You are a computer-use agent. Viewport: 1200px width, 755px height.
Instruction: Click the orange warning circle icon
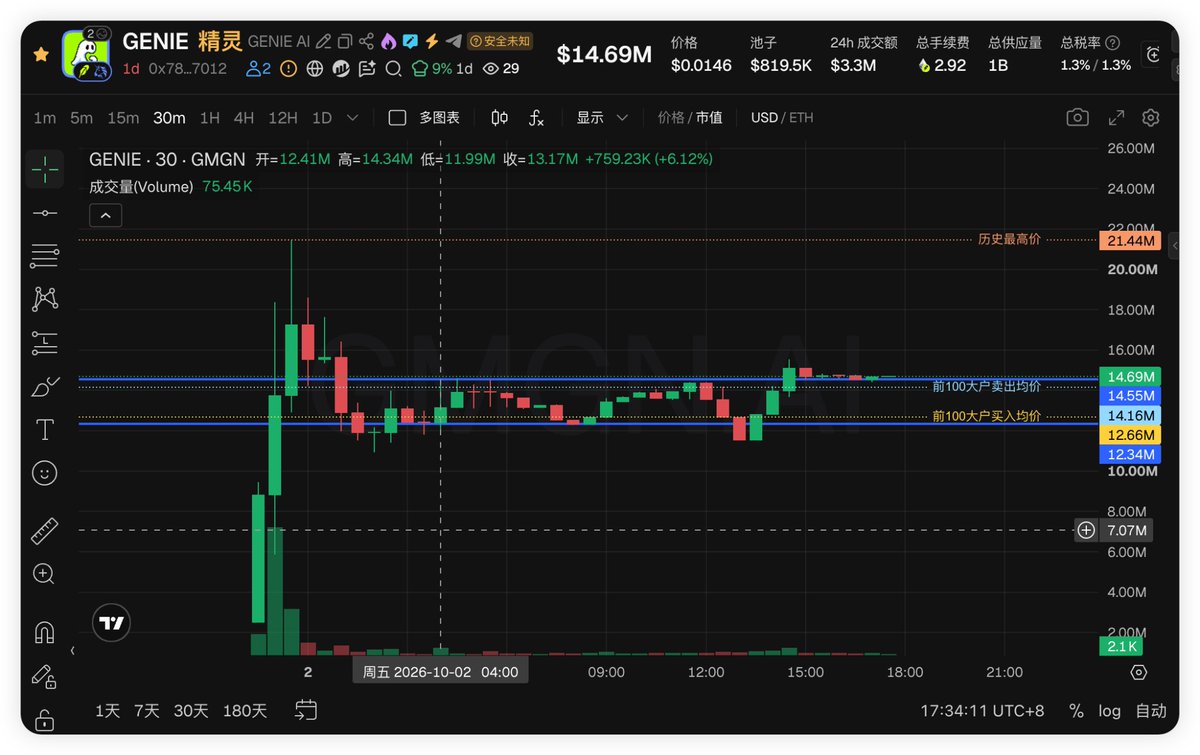[x=289, y=69]
